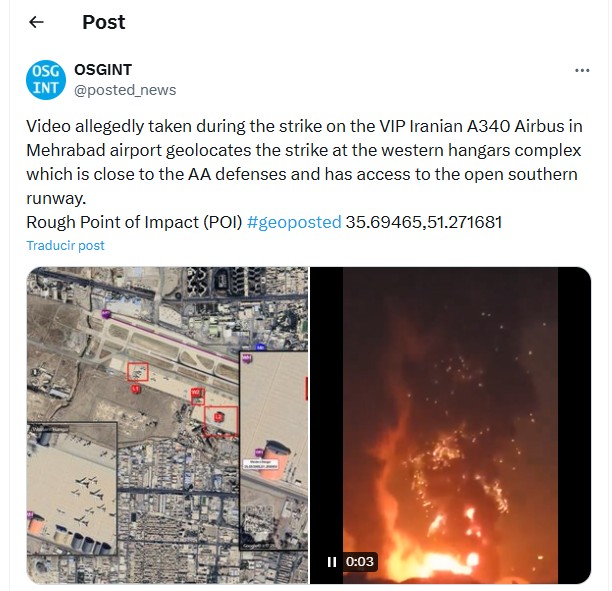Click the Post header title
The width and height of the screenshot is (612, 591).
(103, 22)
